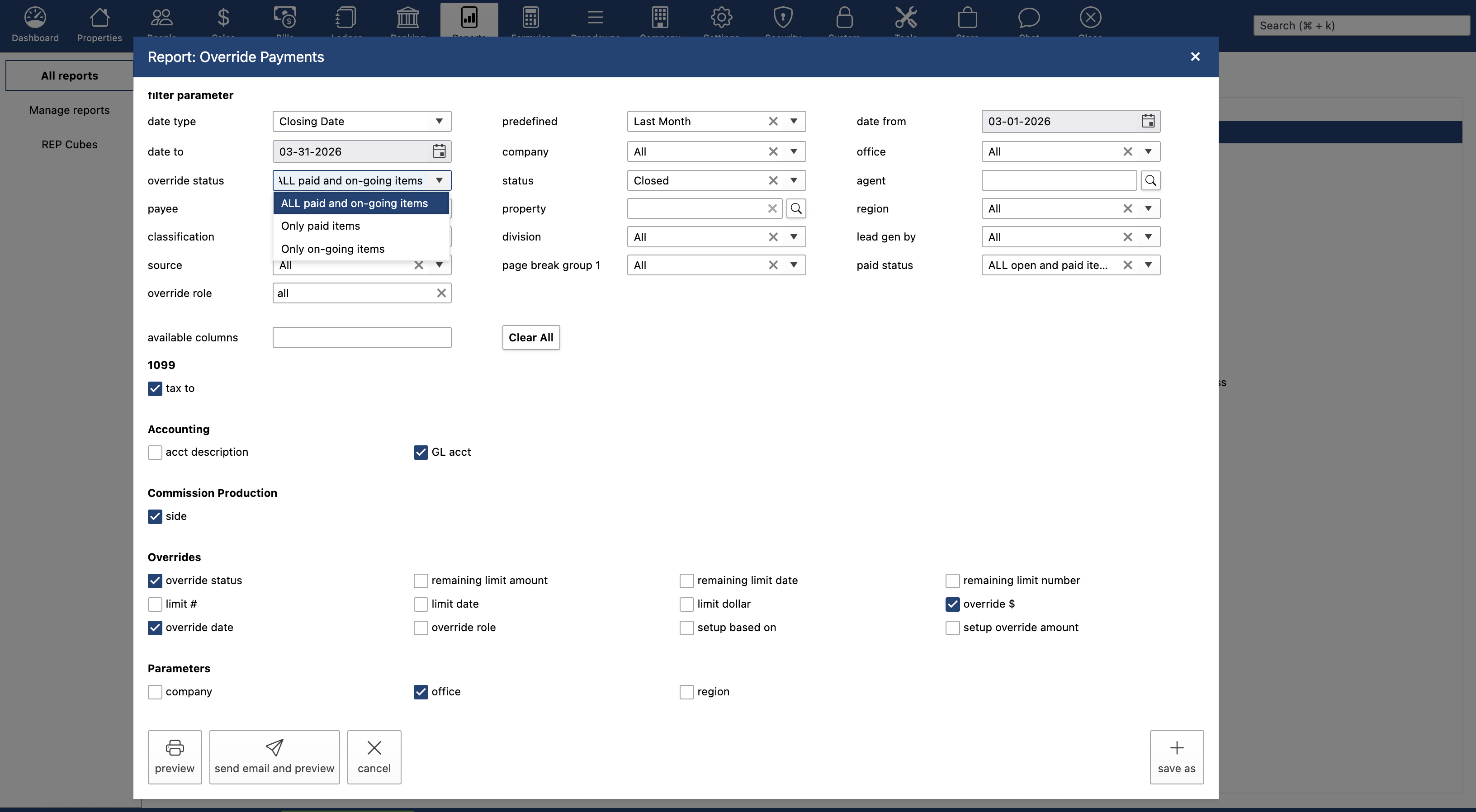Click the agent search magnifier icon
1476x812 pixels.
point(1150,180)
